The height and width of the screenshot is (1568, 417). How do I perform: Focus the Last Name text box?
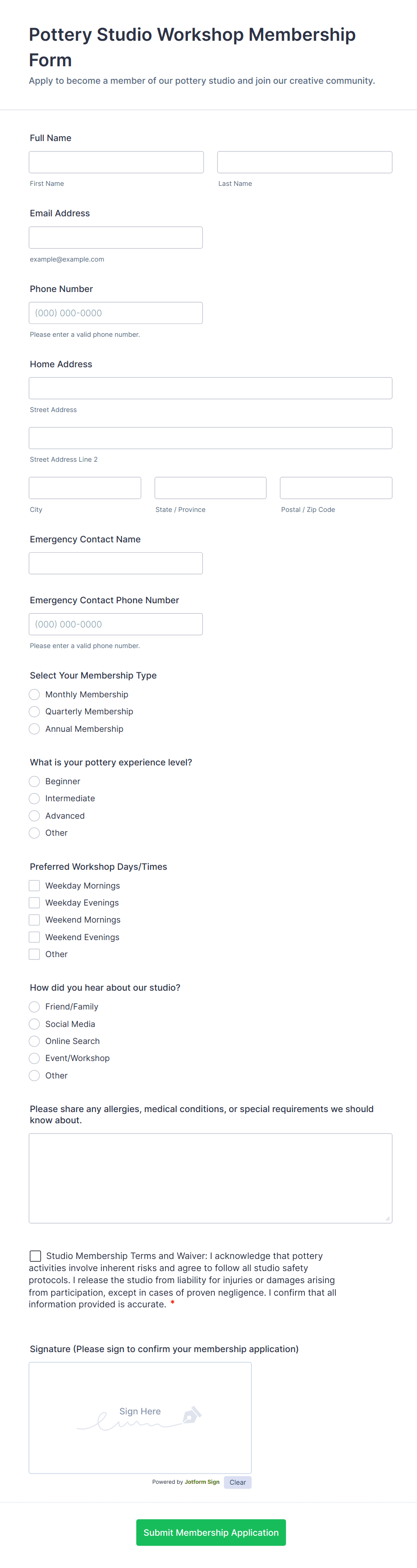pyautogui.click(x=305, y=162)
